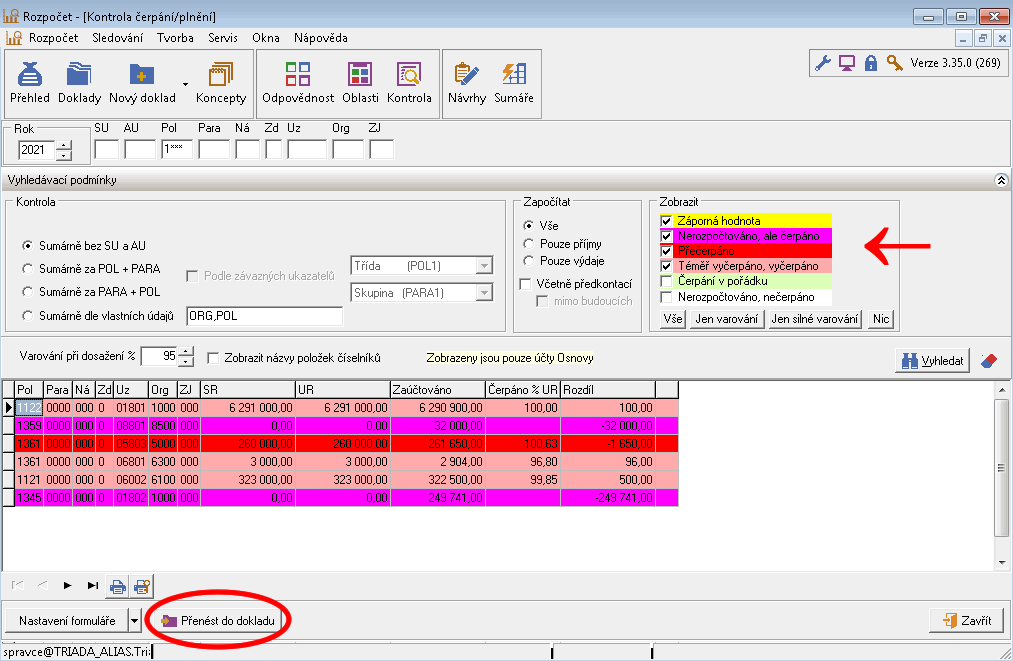Select the Pouze příjmy radio button

click(529, 244)
